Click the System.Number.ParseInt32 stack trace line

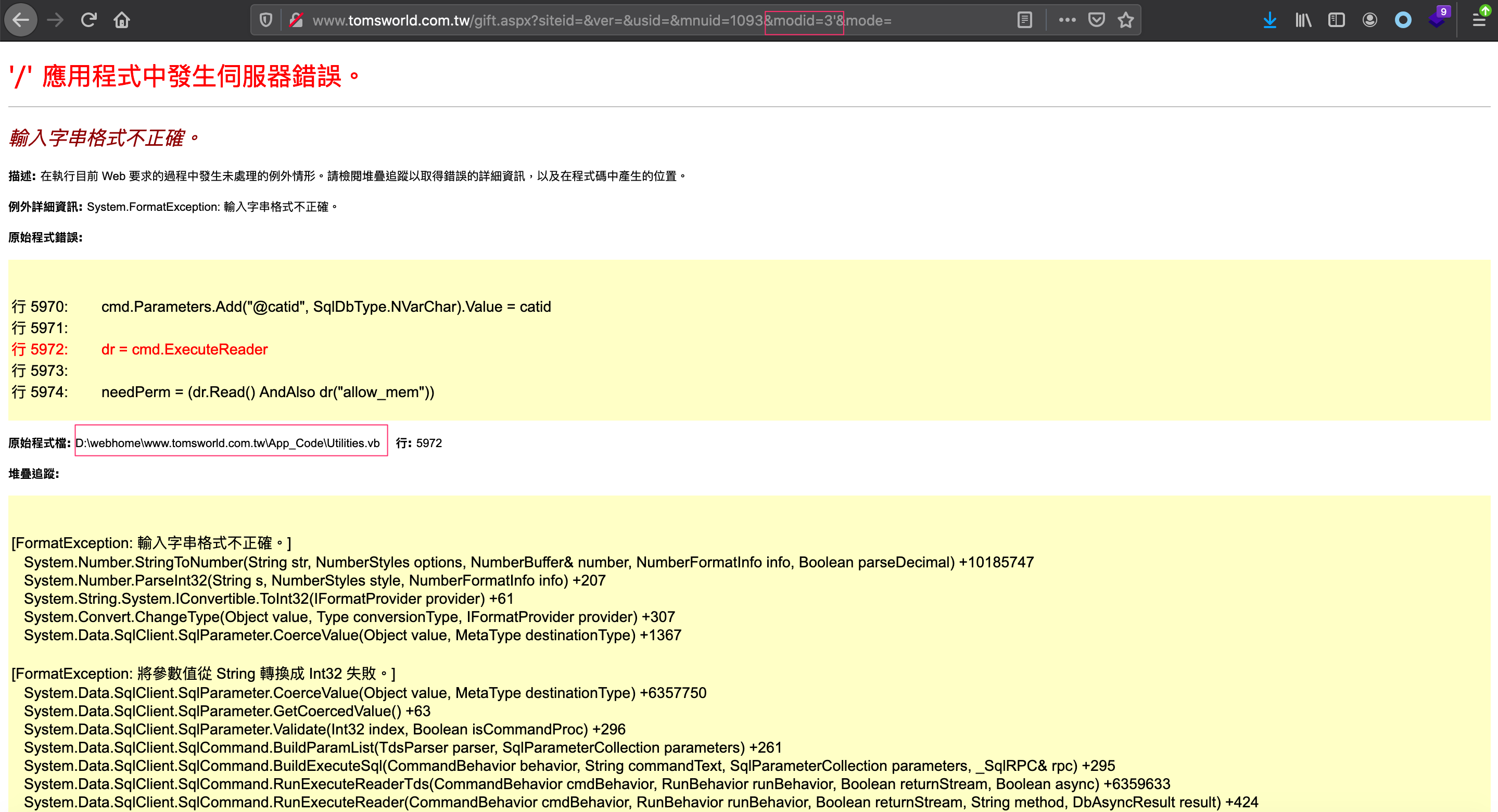(x=314, y=580)
